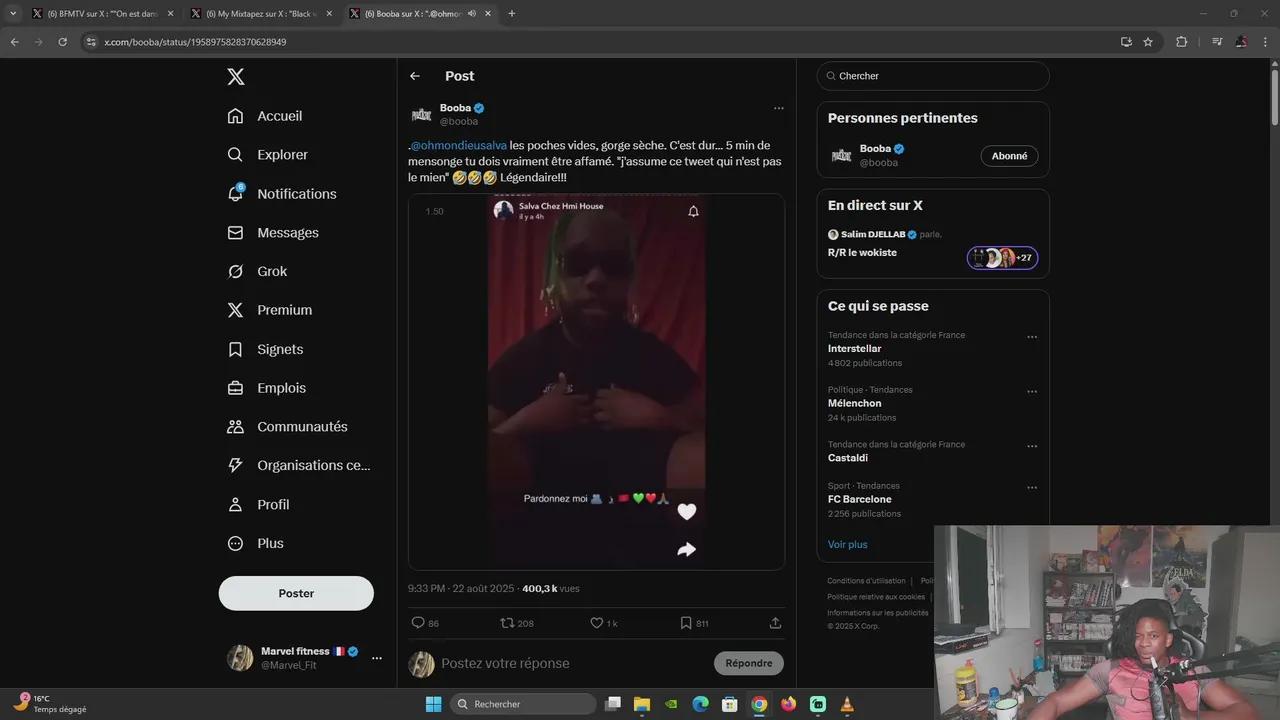Click the bell icon on the video

click(x=693, y=211)
